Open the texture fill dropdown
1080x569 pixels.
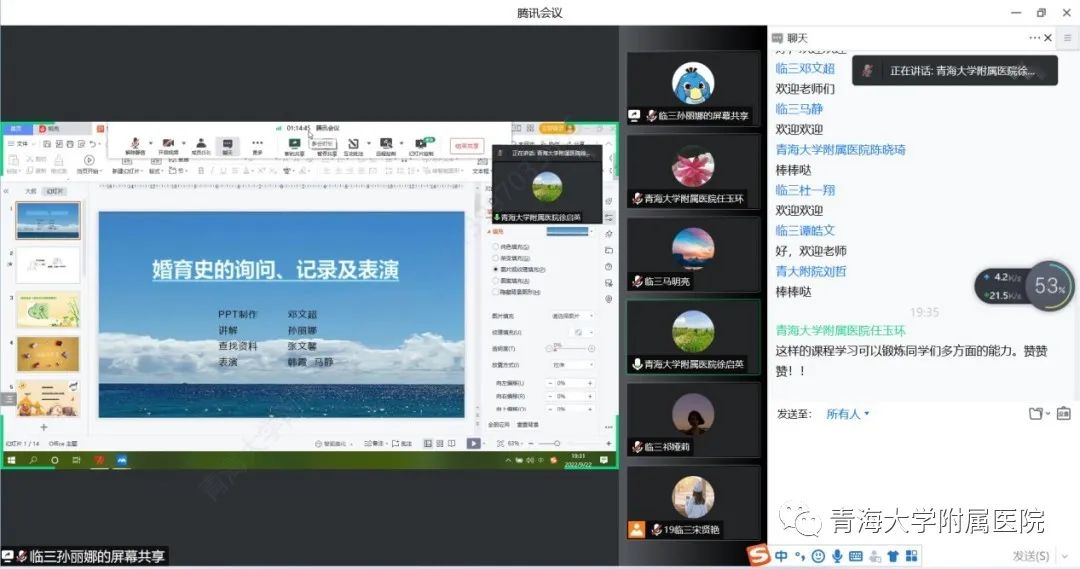[583, 332]
